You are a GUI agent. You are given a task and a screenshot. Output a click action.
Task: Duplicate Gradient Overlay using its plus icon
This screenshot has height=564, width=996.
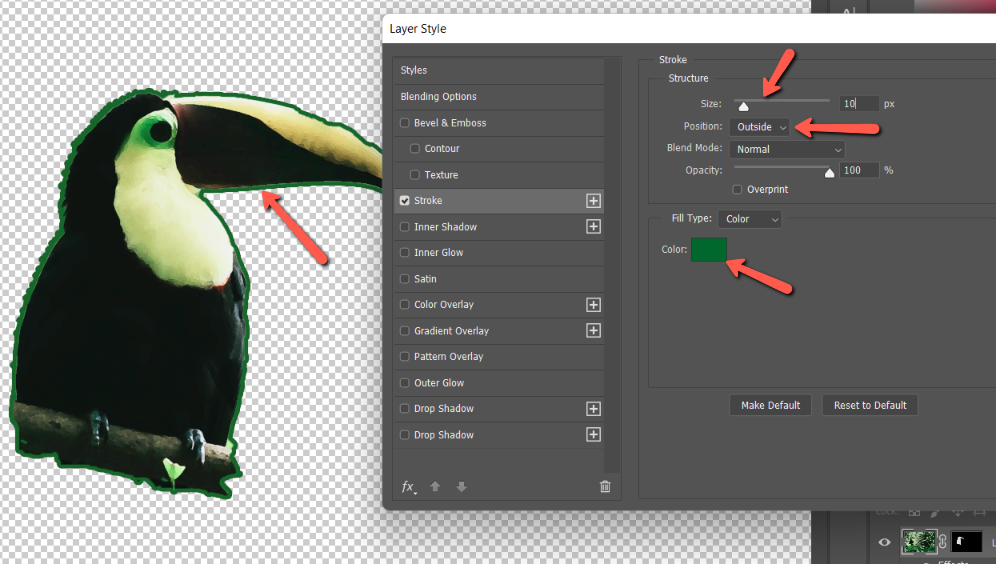[x=593, y=331]
